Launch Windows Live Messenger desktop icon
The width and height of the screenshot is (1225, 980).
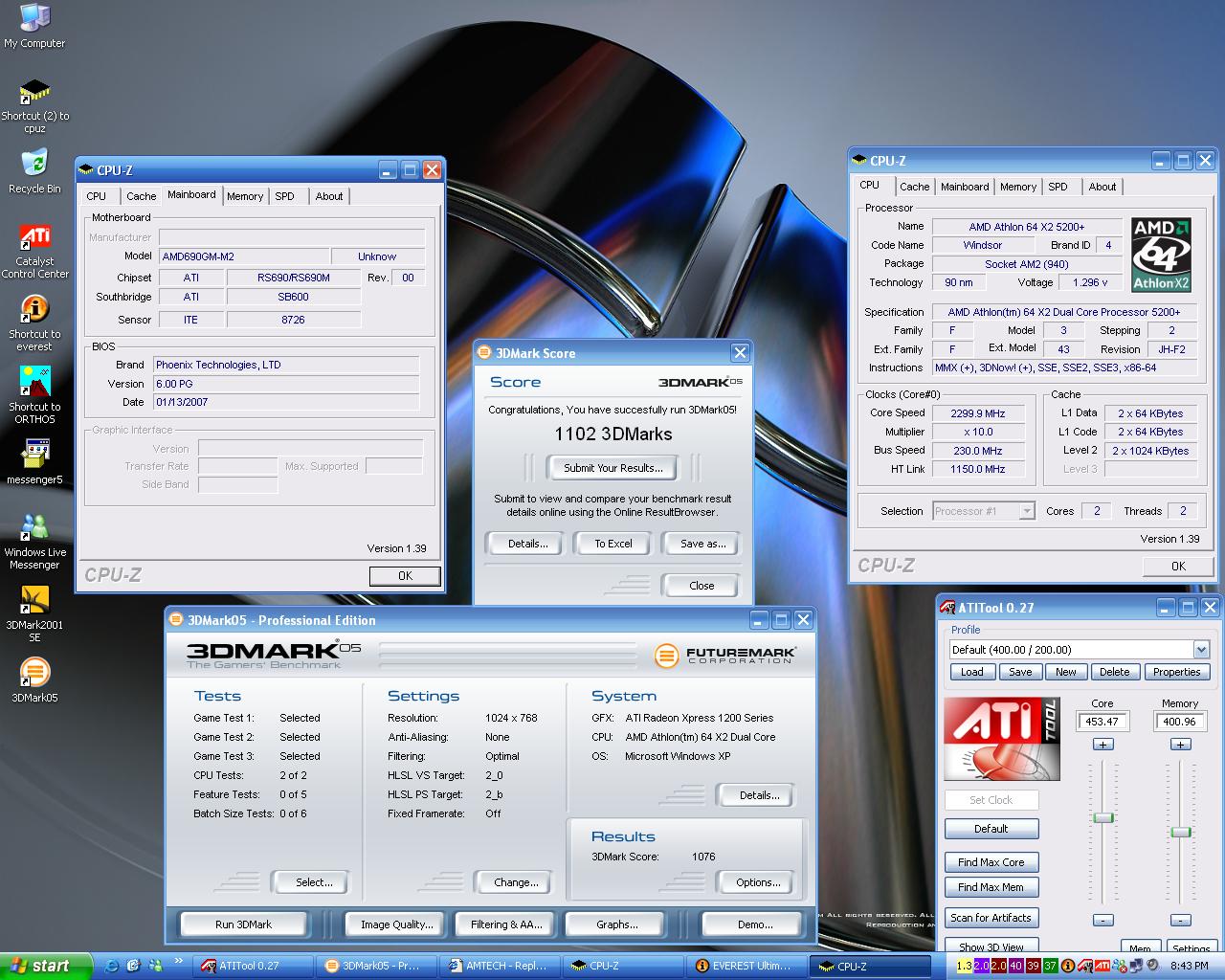coord(34,542)
